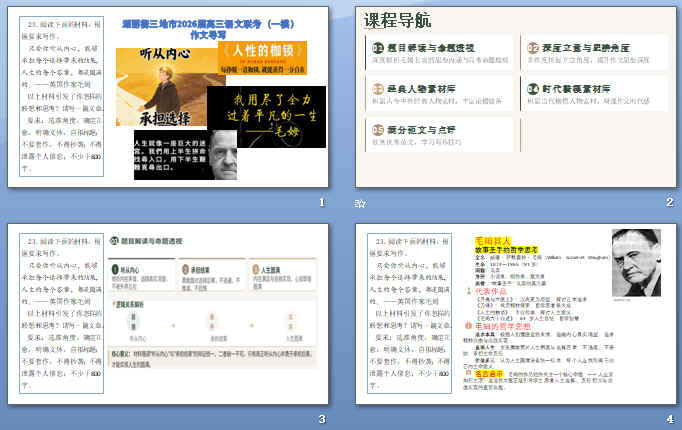This screenshot has width=682, height=430.
Task: Click the 04 numbered badge on slide 2
Action: tap(533, 89)
